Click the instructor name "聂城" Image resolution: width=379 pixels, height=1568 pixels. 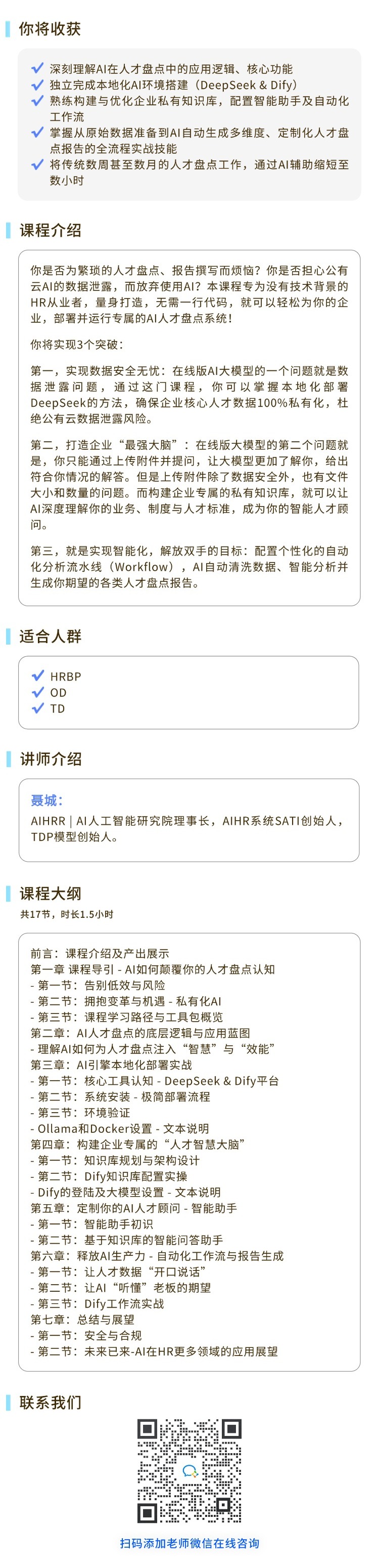click(44, 800)
